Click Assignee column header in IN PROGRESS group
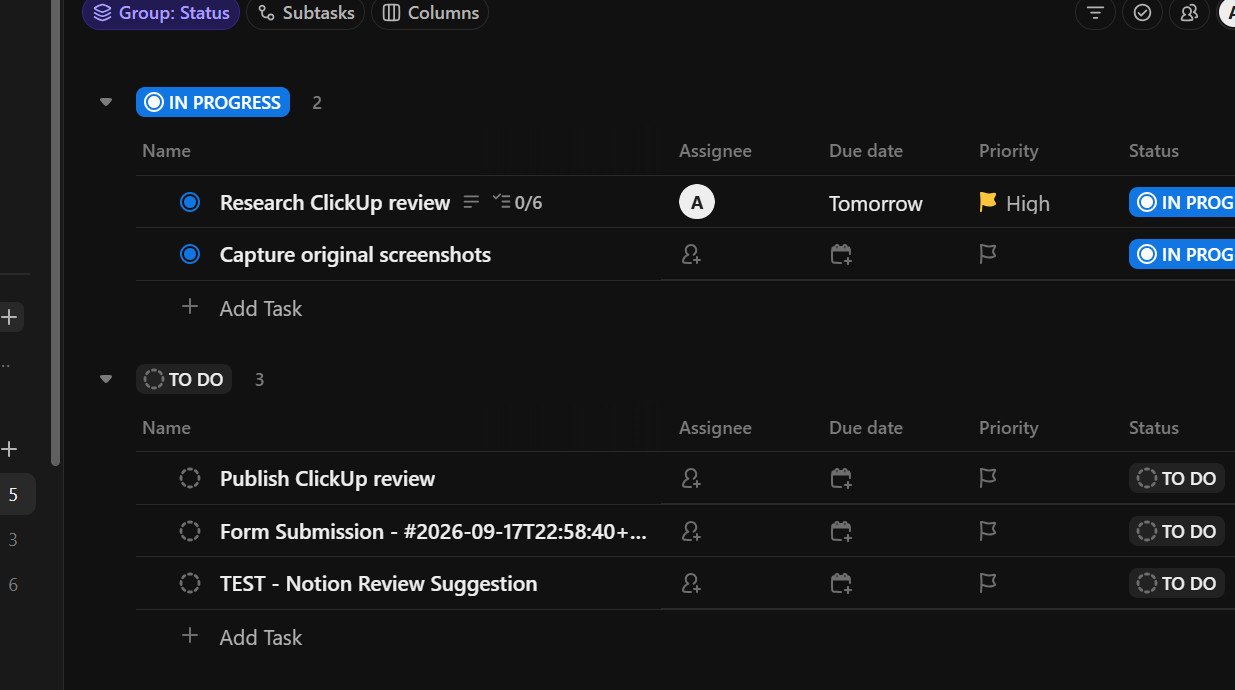This screenshot has height=690, width=1235. (715, 151)
